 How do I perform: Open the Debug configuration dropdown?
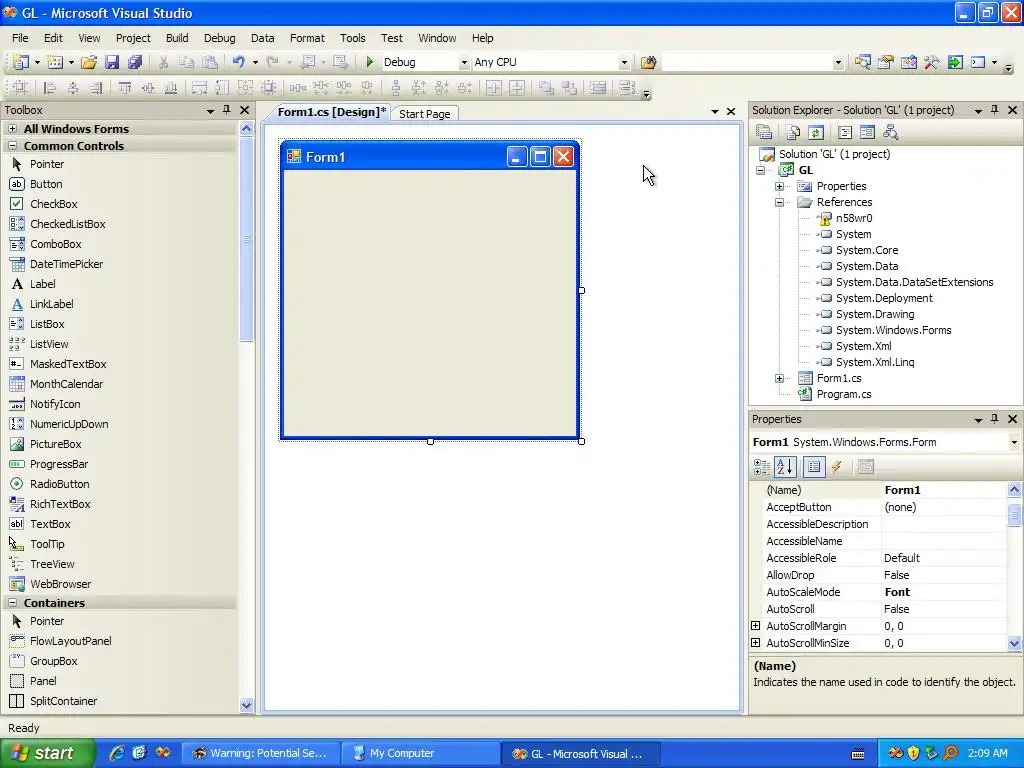[x=464, y=63]
